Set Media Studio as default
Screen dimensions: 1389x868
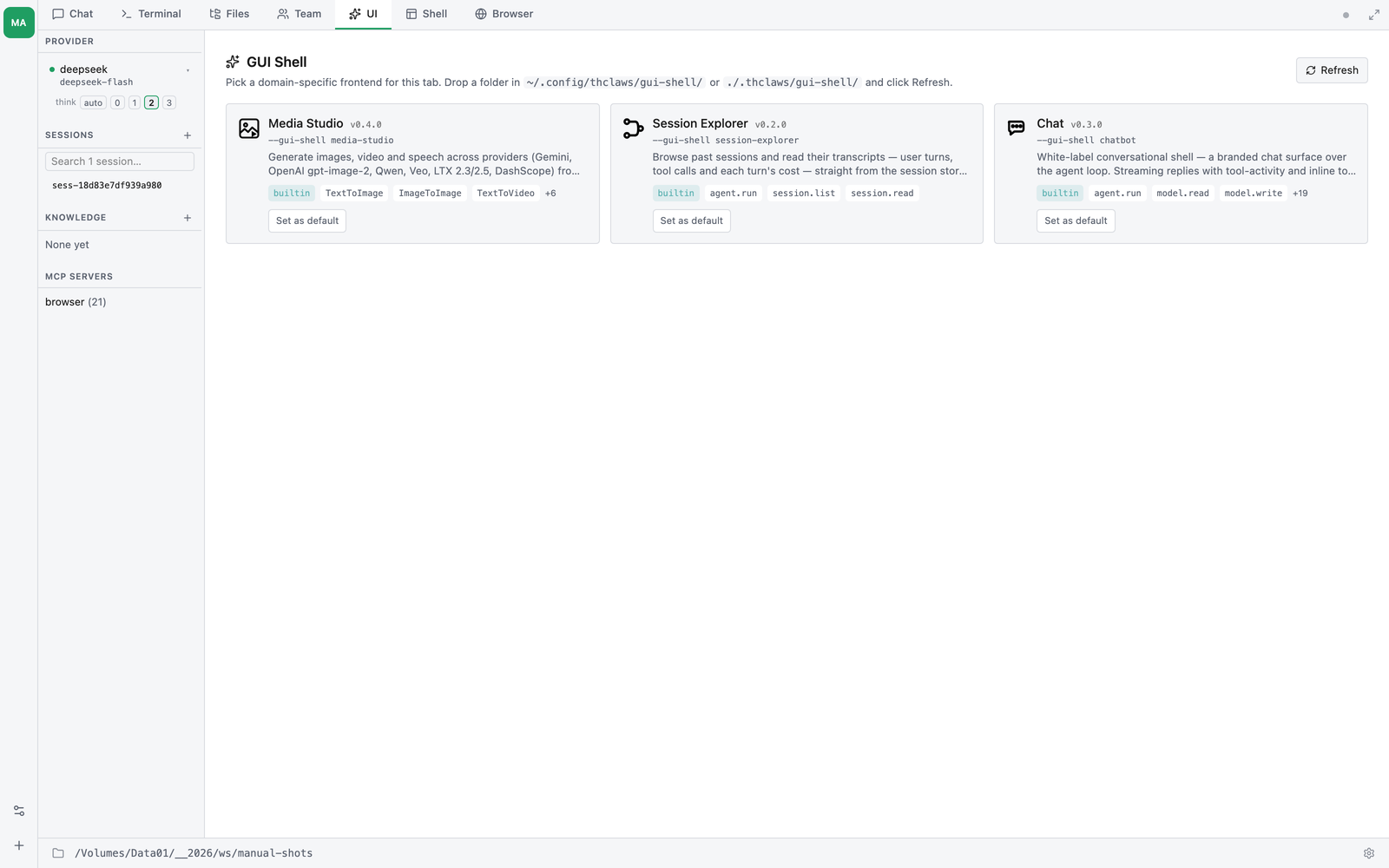(x=307, y=220)
